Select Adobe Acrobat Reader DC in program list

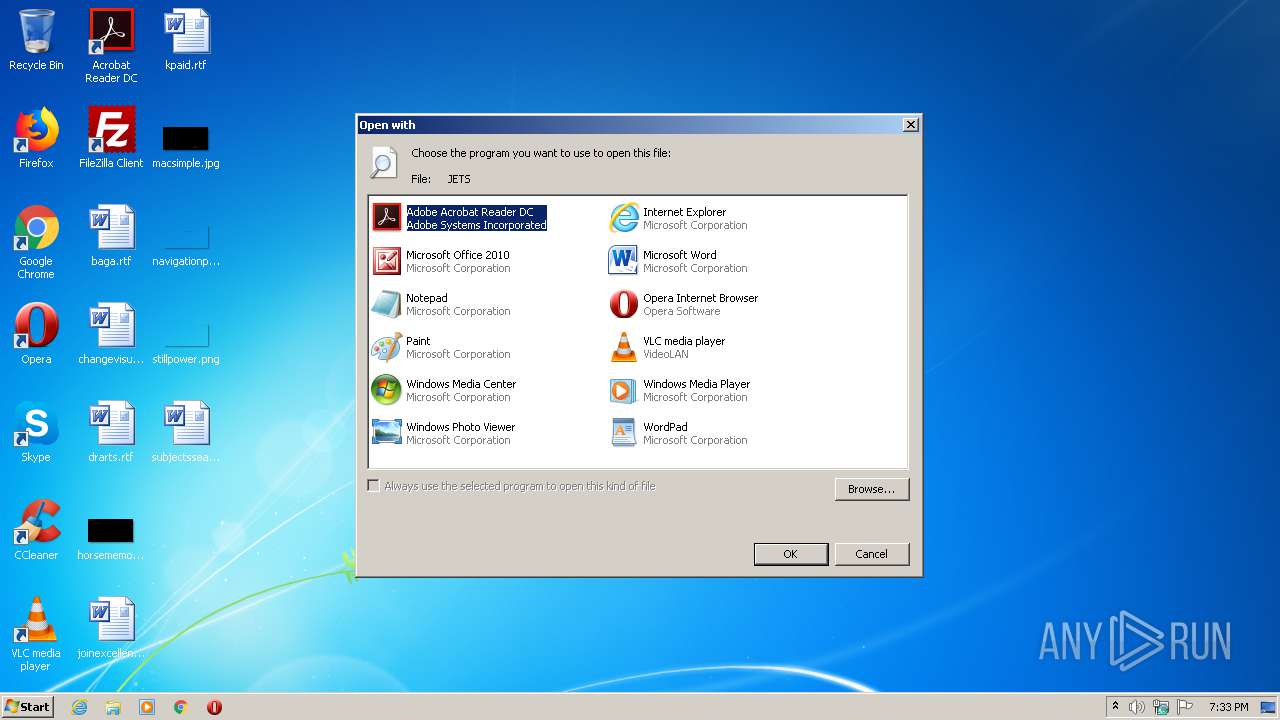(460, 218)
